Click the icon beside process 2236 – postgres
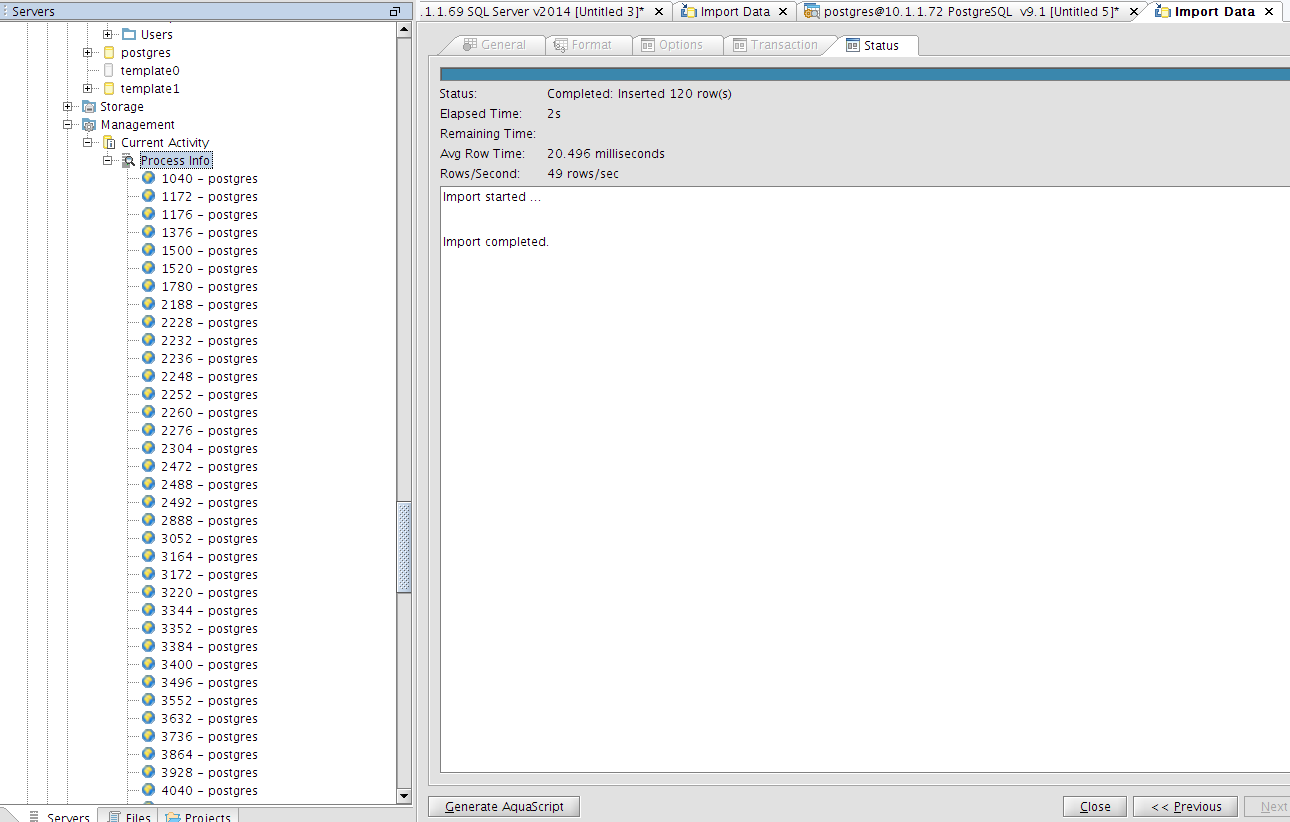This screenshot has height=822, width=1290. pos(149,358)
